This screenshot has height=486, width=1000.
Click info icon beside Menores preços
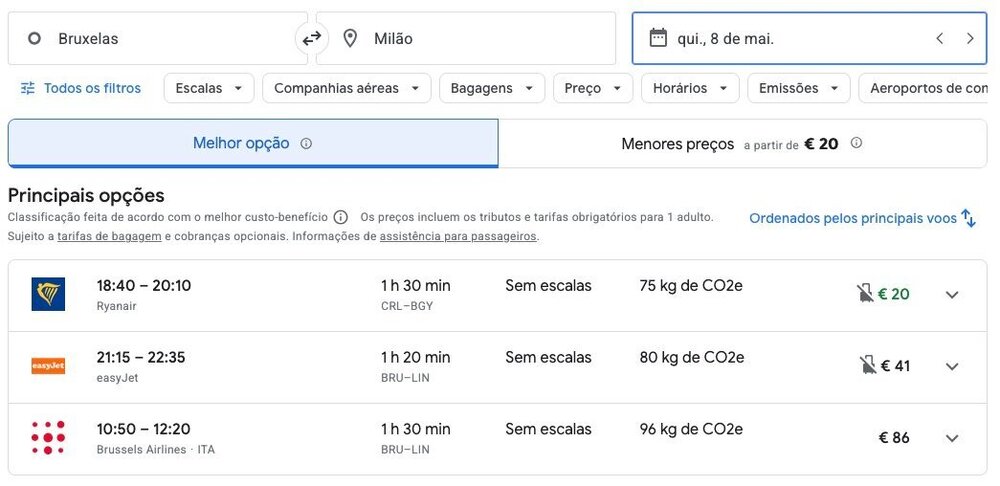pyautogui.click(x=856, y=143)
